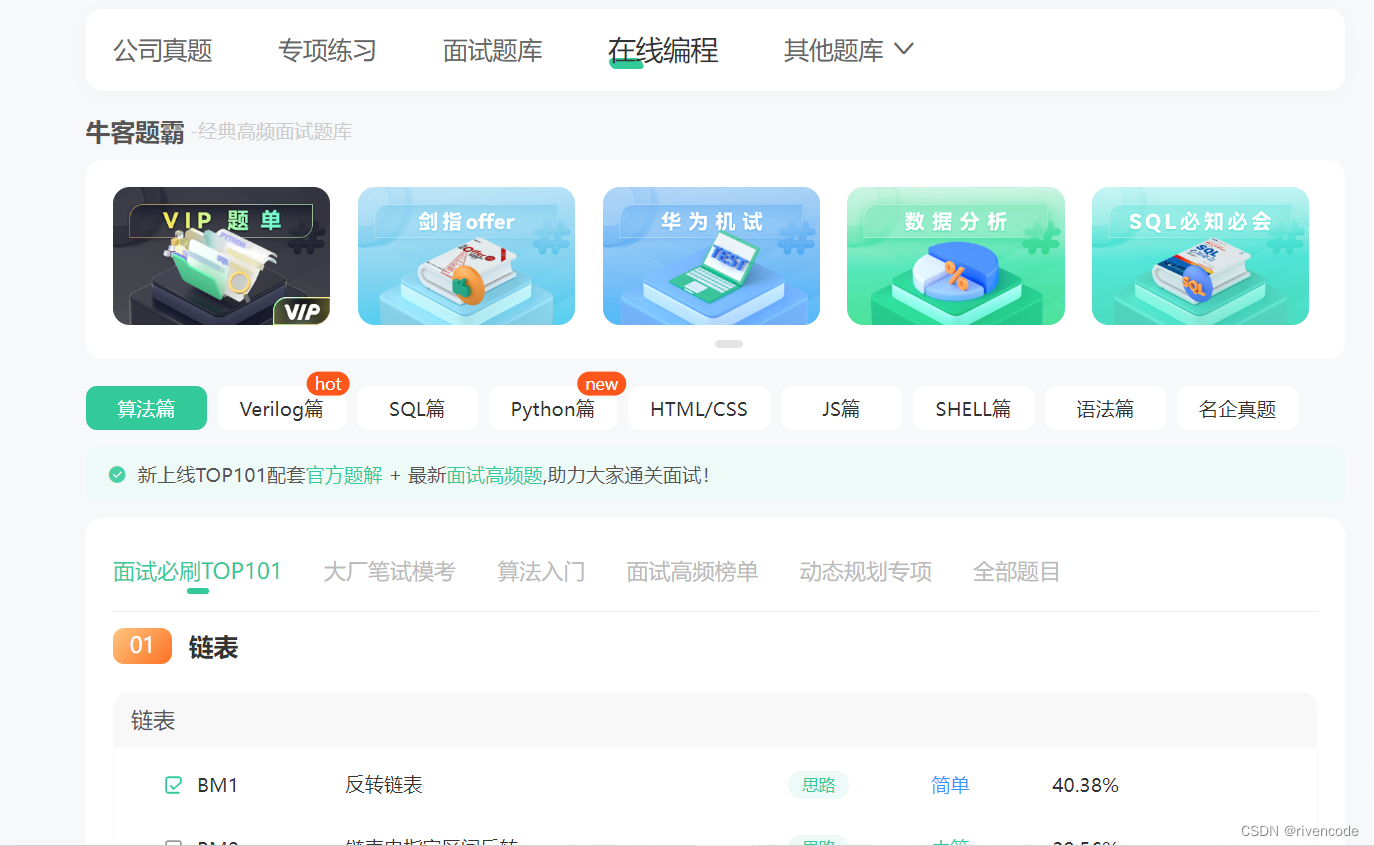Click the green check icon in the notice
1374x846 pixels.
(117, 474)
